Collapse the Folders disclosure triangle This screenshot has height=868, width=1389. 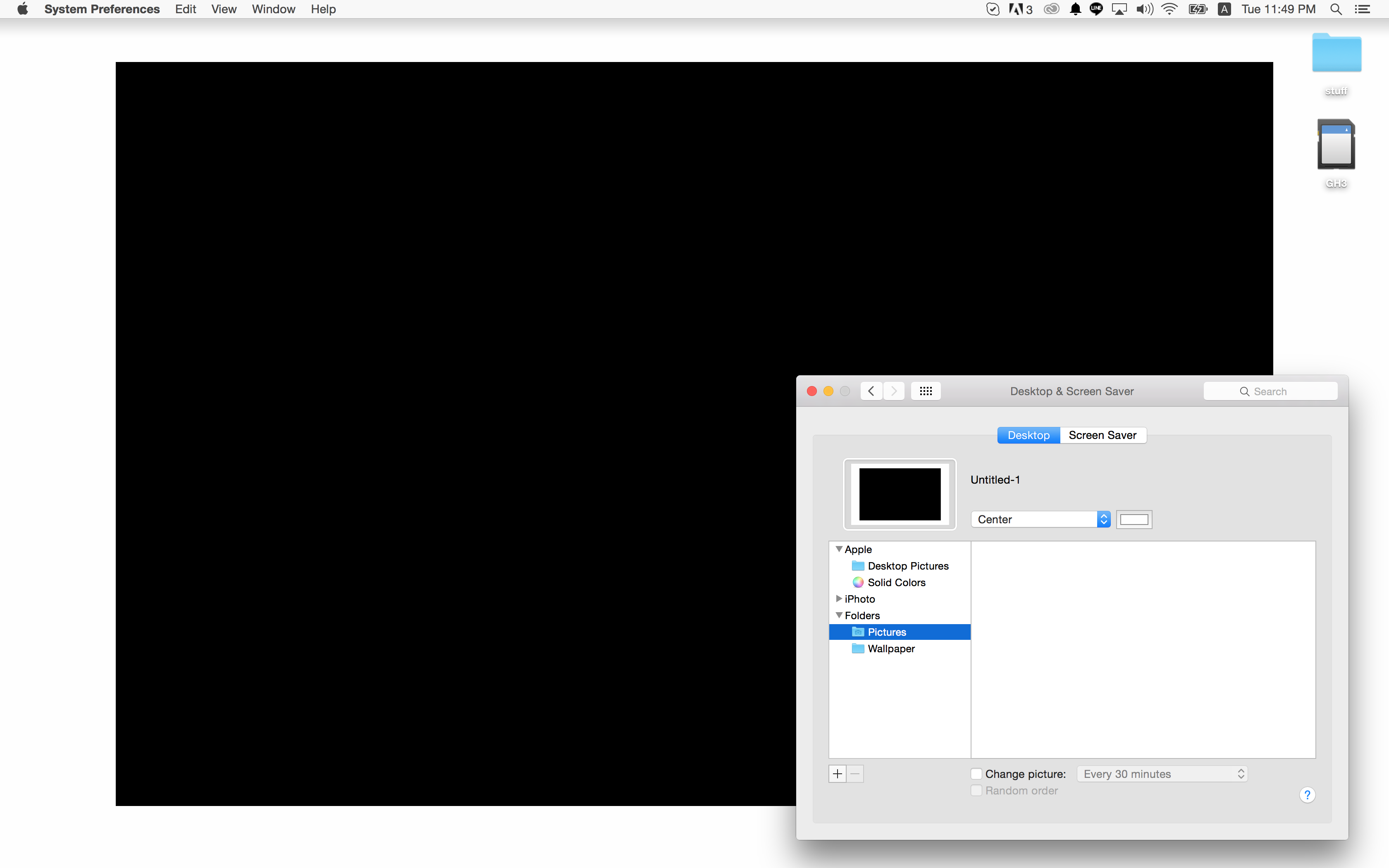(839, 615)
